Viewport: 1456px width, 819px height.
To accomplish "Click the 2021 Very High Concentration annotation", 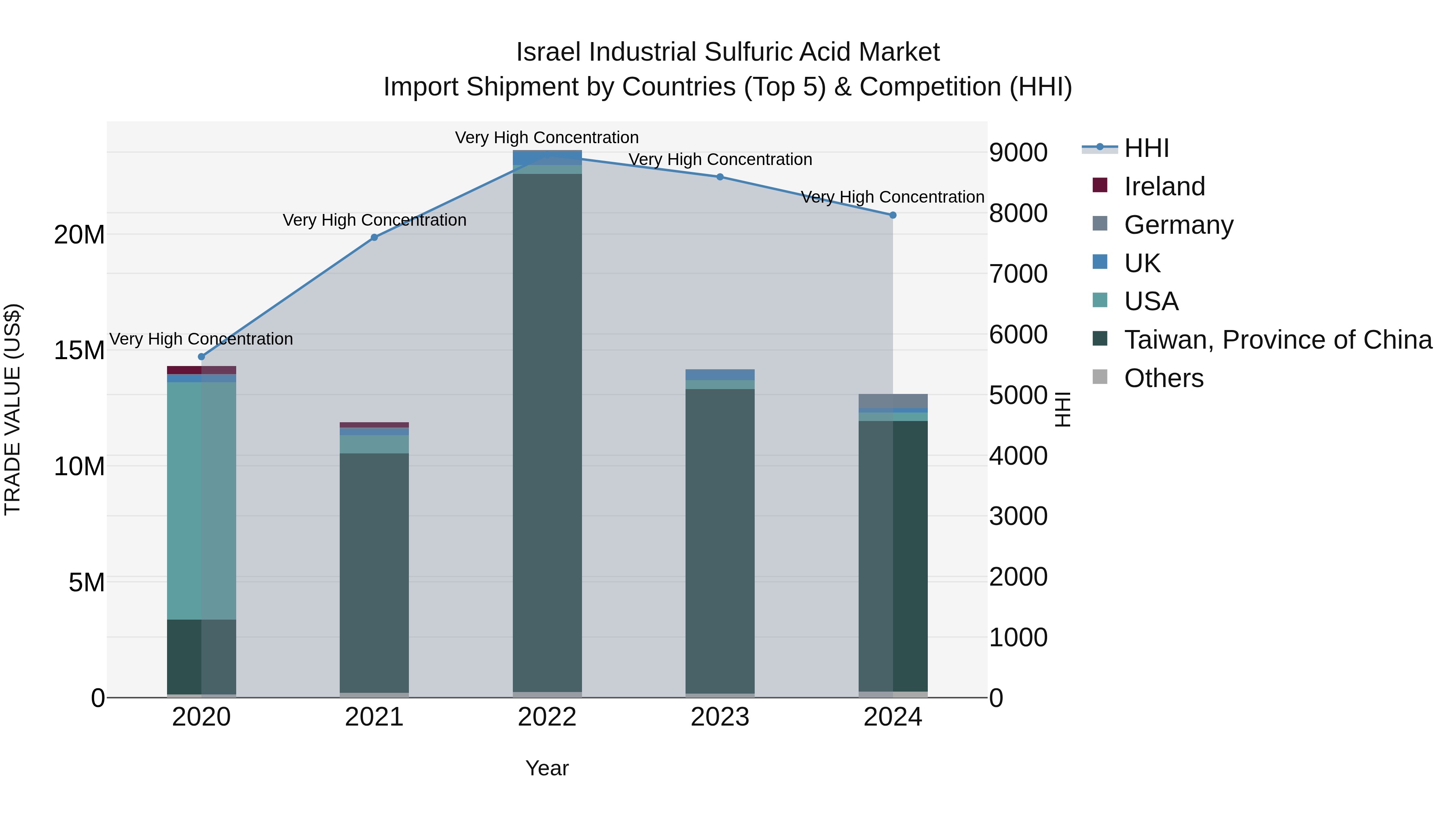I will click(375, 220).
